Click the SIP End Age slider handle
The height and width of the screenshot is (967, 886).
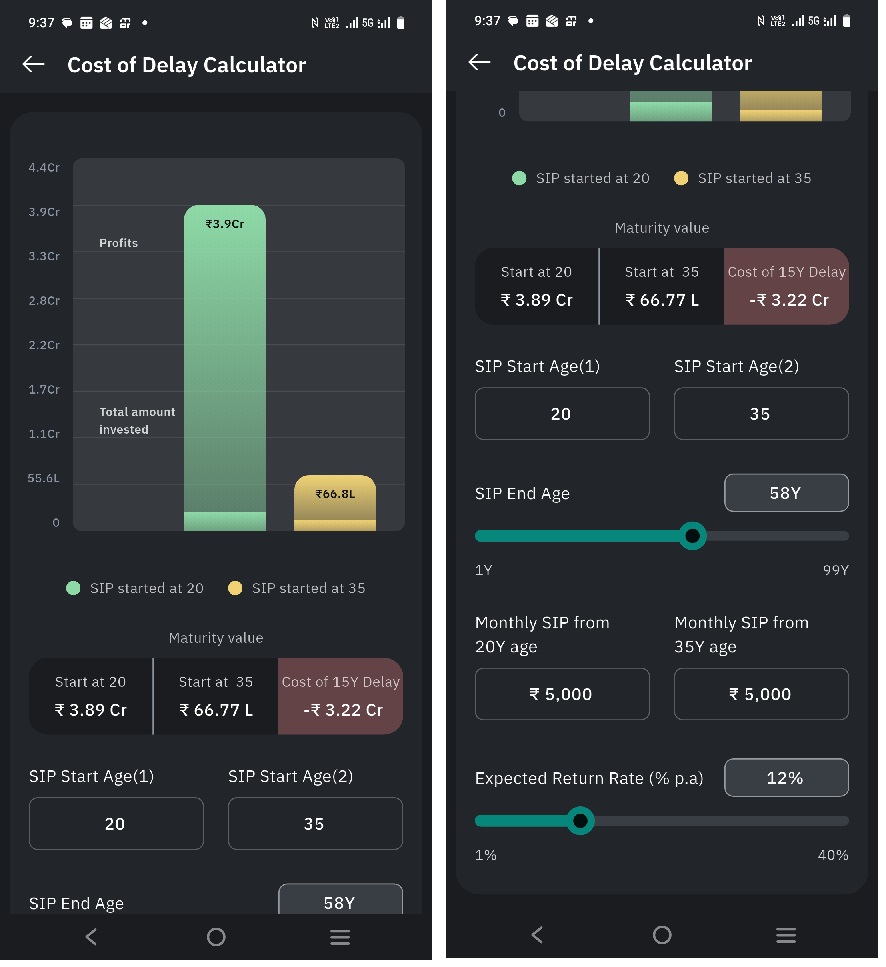[692, 537]
